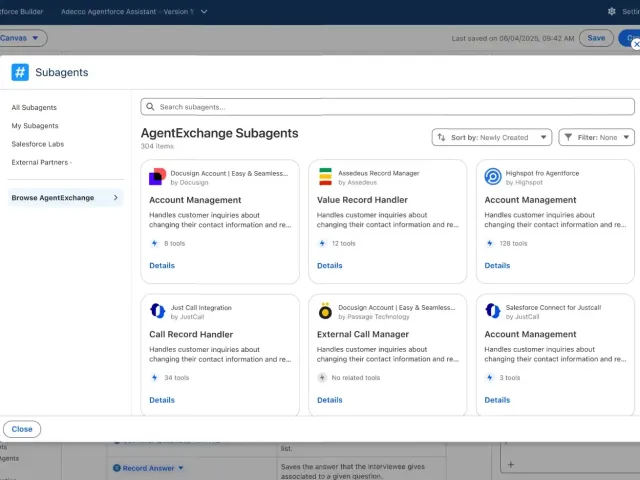Click the Highspot logo icon
Viewport: 640px width, 480px height.
(x=493, y=177)
